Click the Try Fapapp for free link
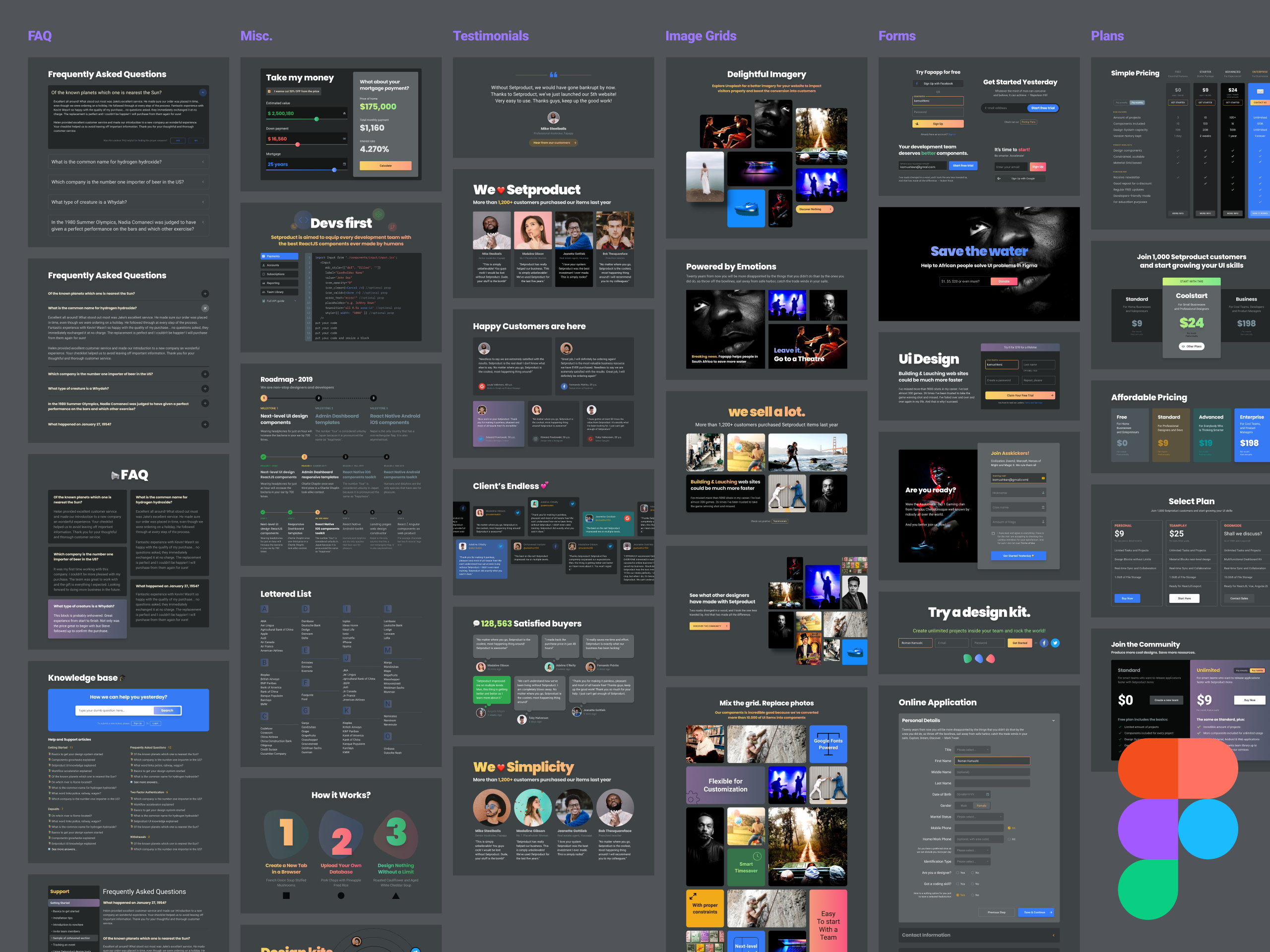The height and width of the screenshot is (952, 1270). [x=938, y=72]
